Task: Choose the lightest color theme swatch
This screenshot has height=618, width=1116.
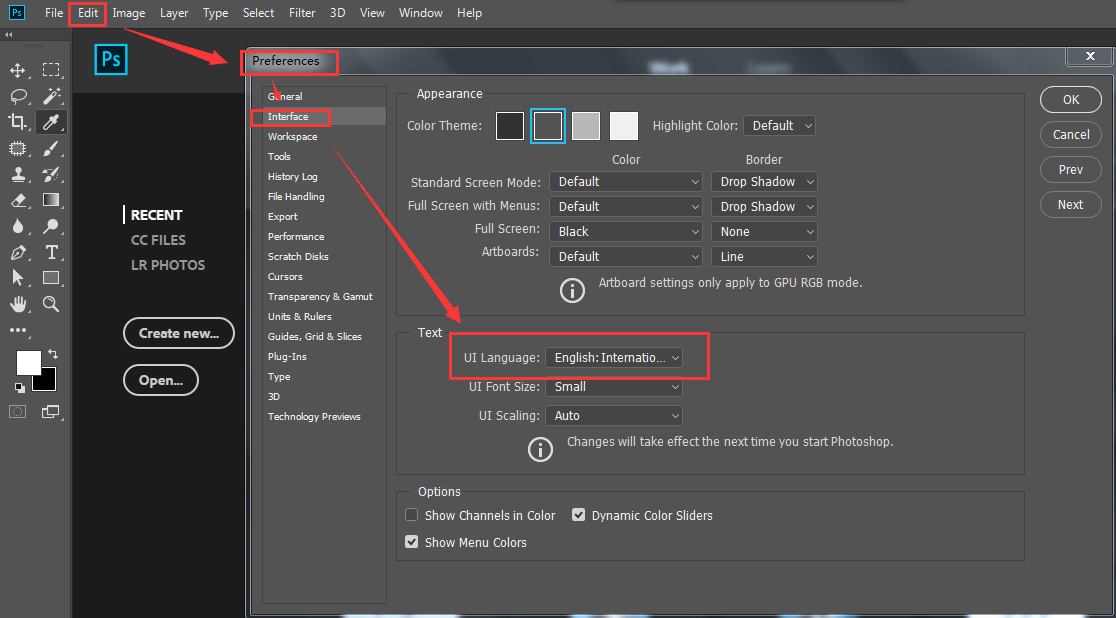Action: pos(624,126)
